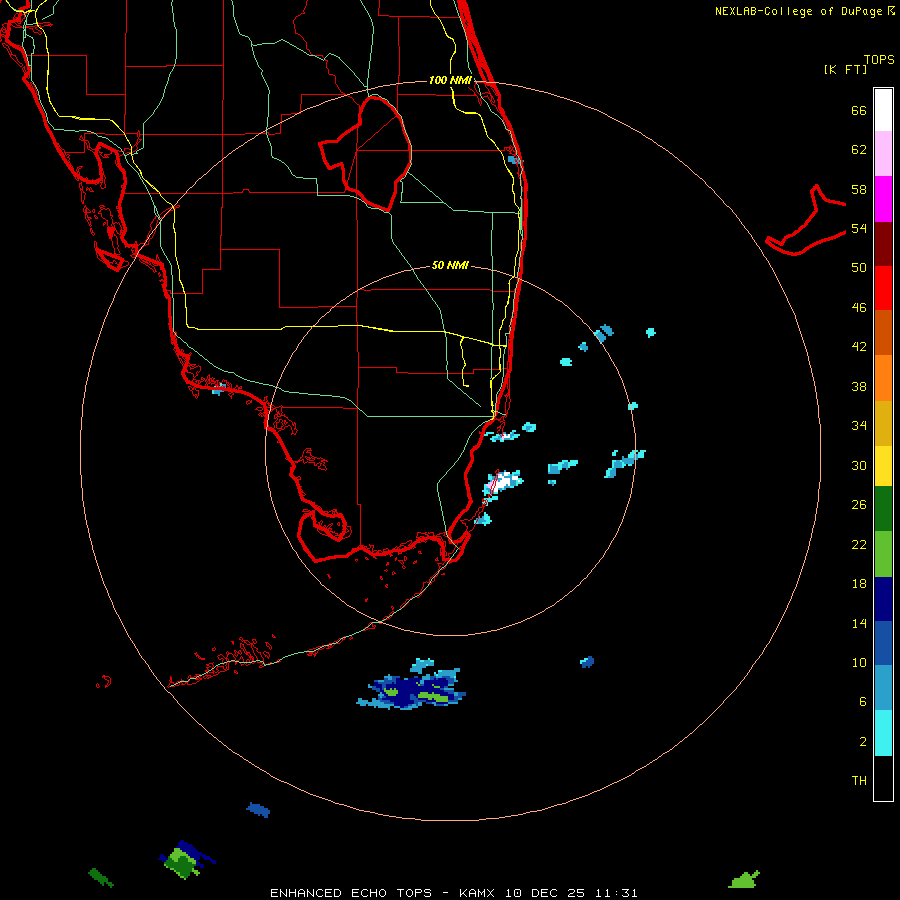Image resolution: width=900 pixels, height=900 pixels.
Task: Click the Enhanced Echo Tops KAMX caption
Action: pos(453,893)
